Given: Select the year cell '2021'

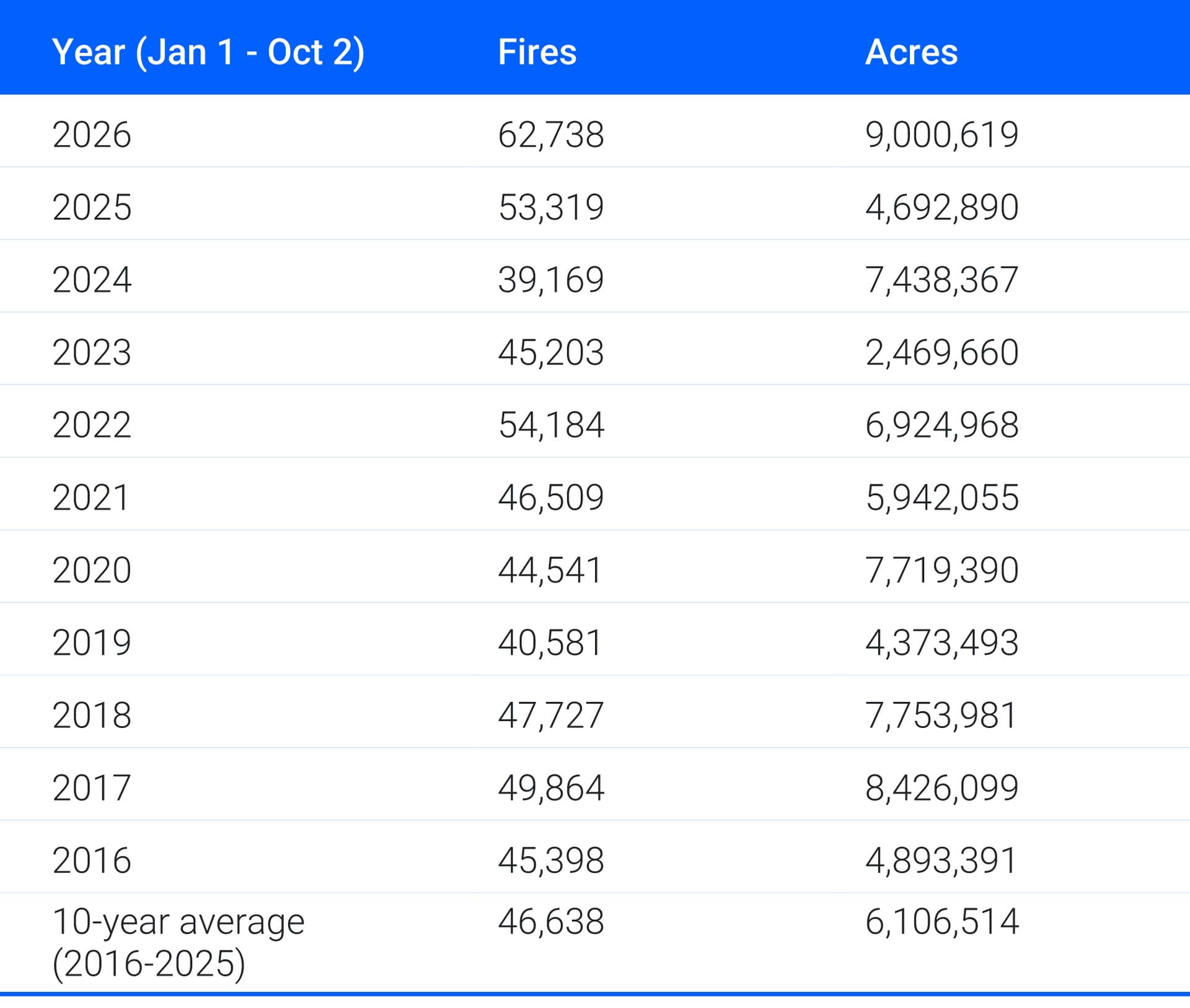Looking at the screenshot, I should click(x=90, y=497).
